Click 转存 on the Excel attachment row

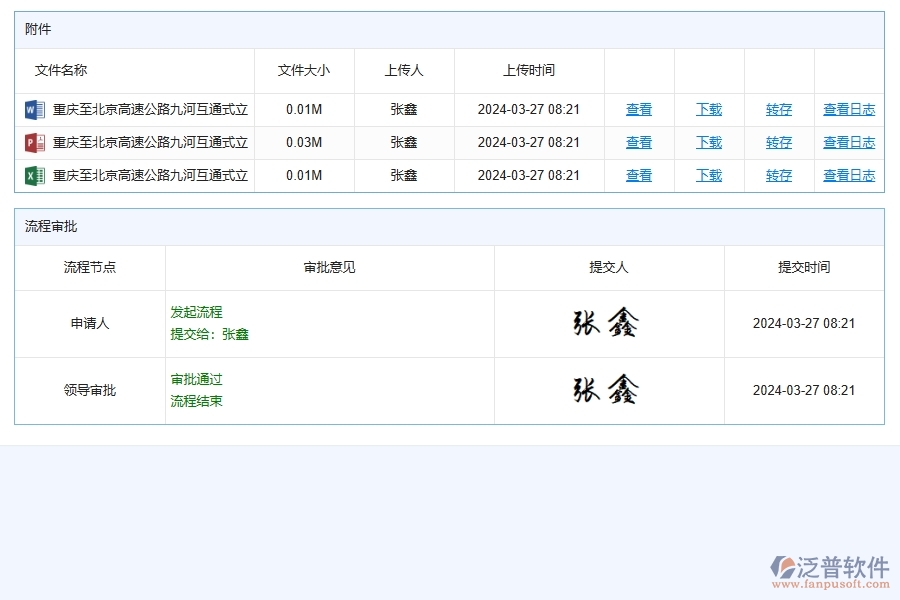pyautogui.click(x=778, y=175)
